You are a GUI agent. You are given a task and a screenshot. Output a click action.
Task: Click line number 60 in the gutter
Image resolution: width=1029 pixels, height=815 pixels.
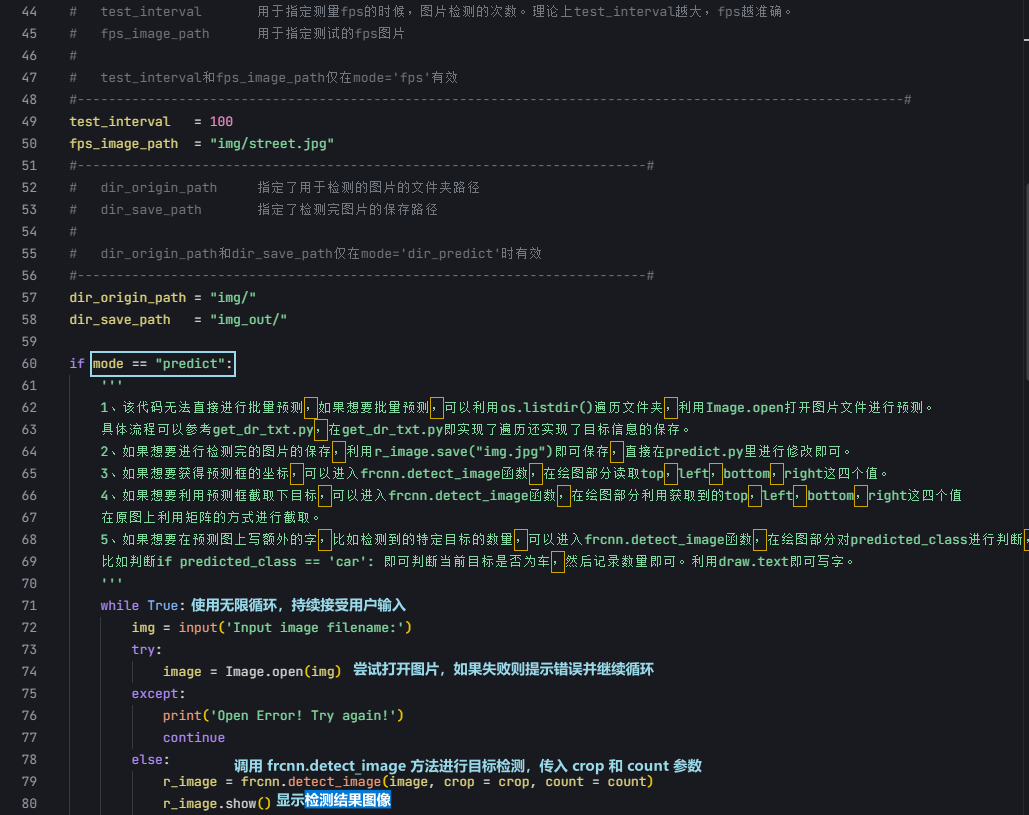(x=29, y=363)
